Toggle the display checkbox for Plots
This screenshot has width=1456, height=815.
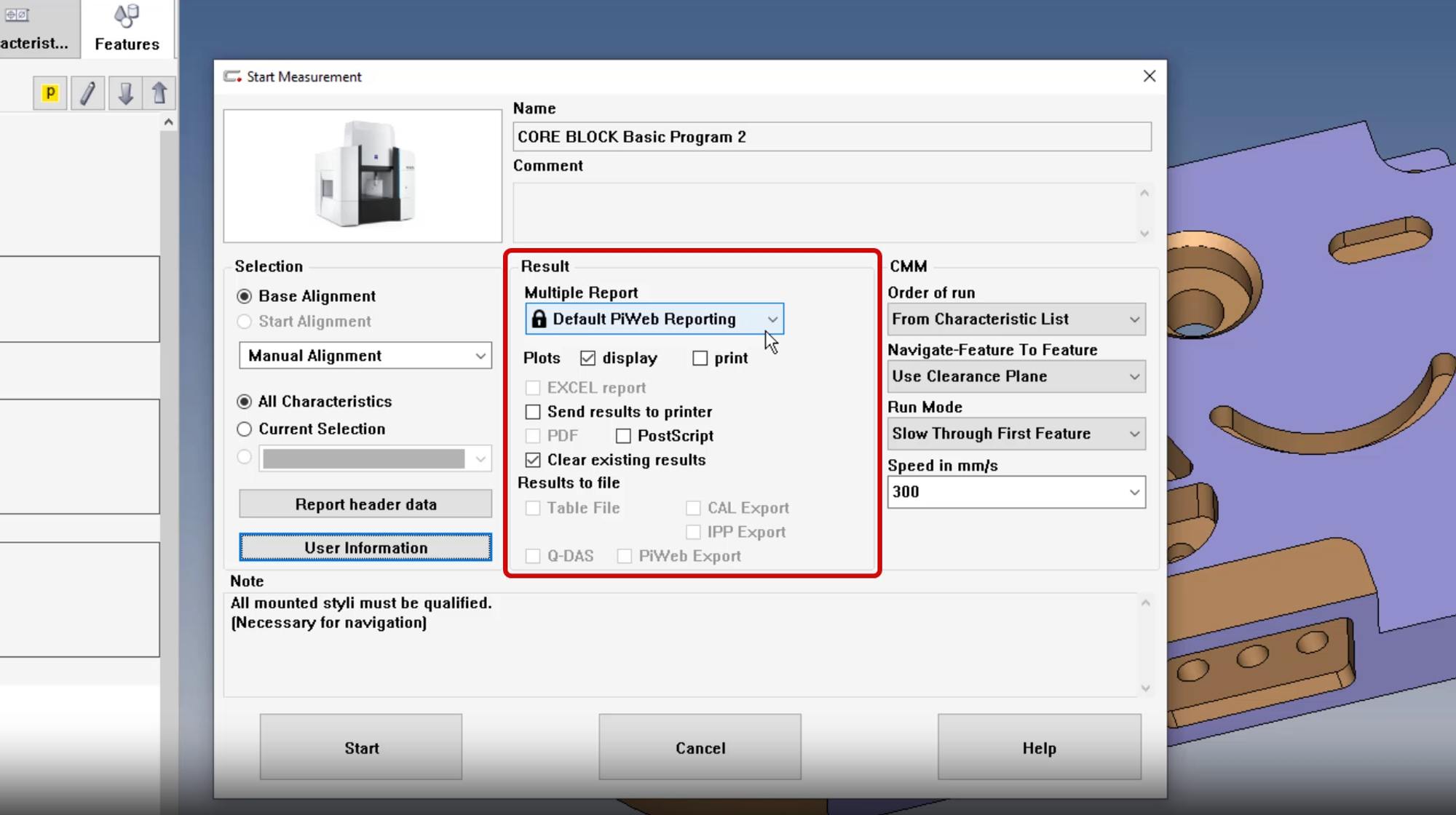point(588,358)
